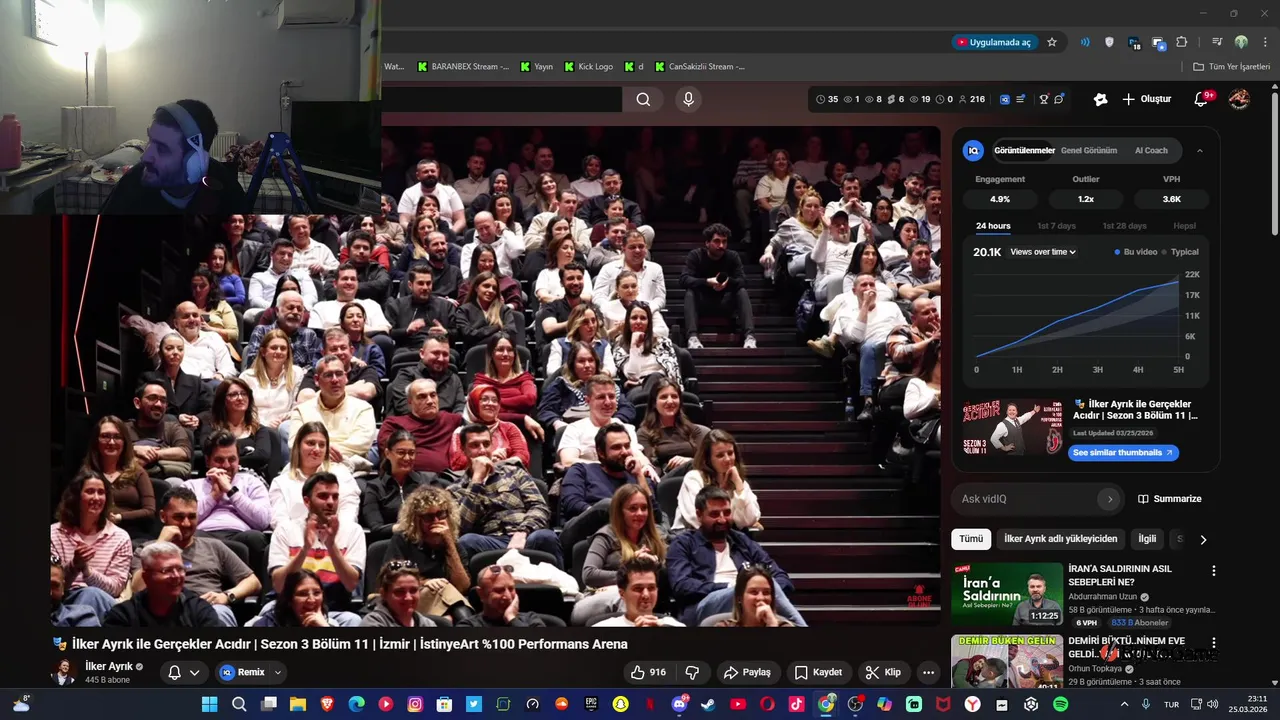Screen dimensions: 1280x720
Task: Submit the Ask vidIQ arrow button
Action: [1109, 499]
